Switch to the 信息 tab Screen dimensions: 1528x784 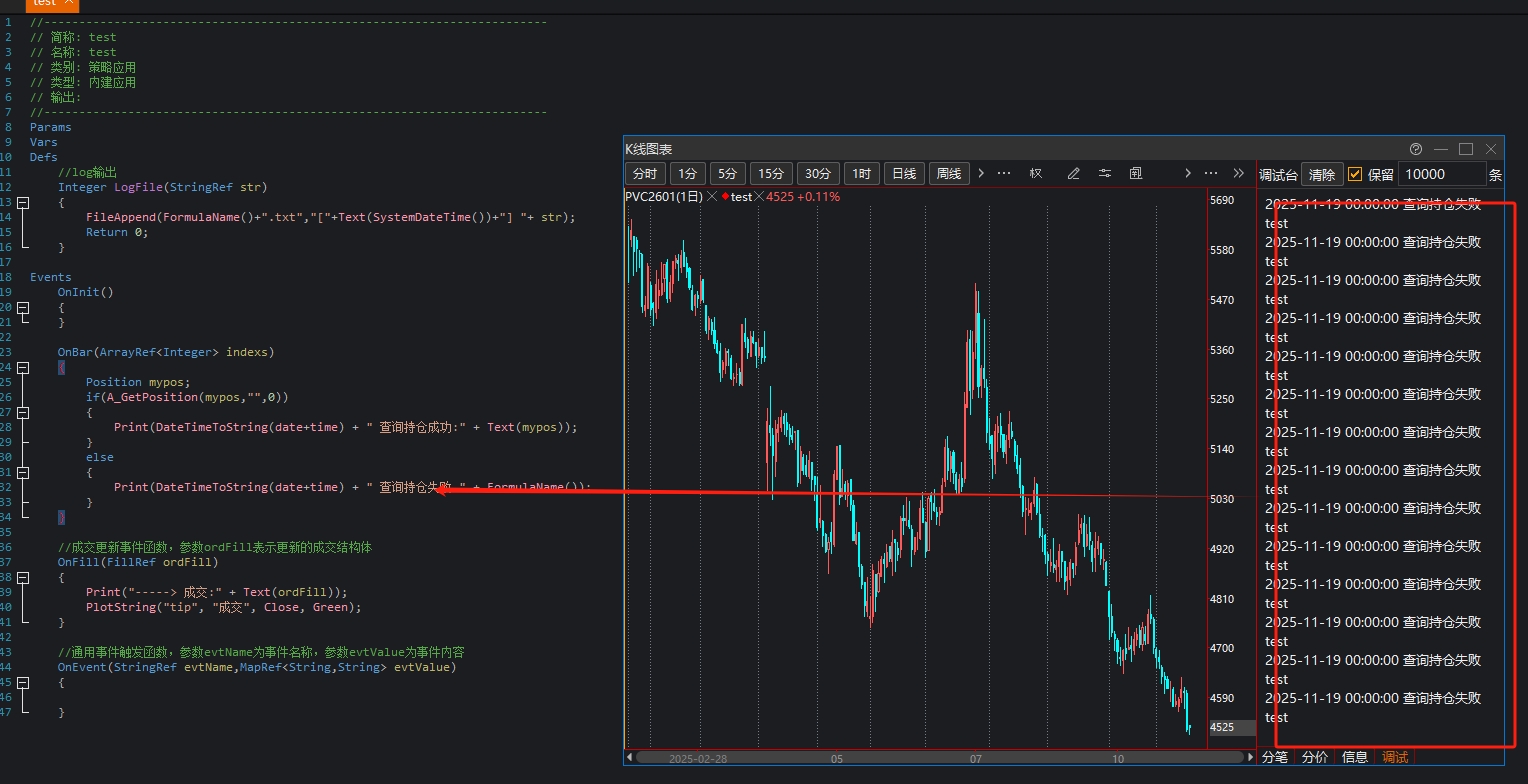pos(1355,757)
